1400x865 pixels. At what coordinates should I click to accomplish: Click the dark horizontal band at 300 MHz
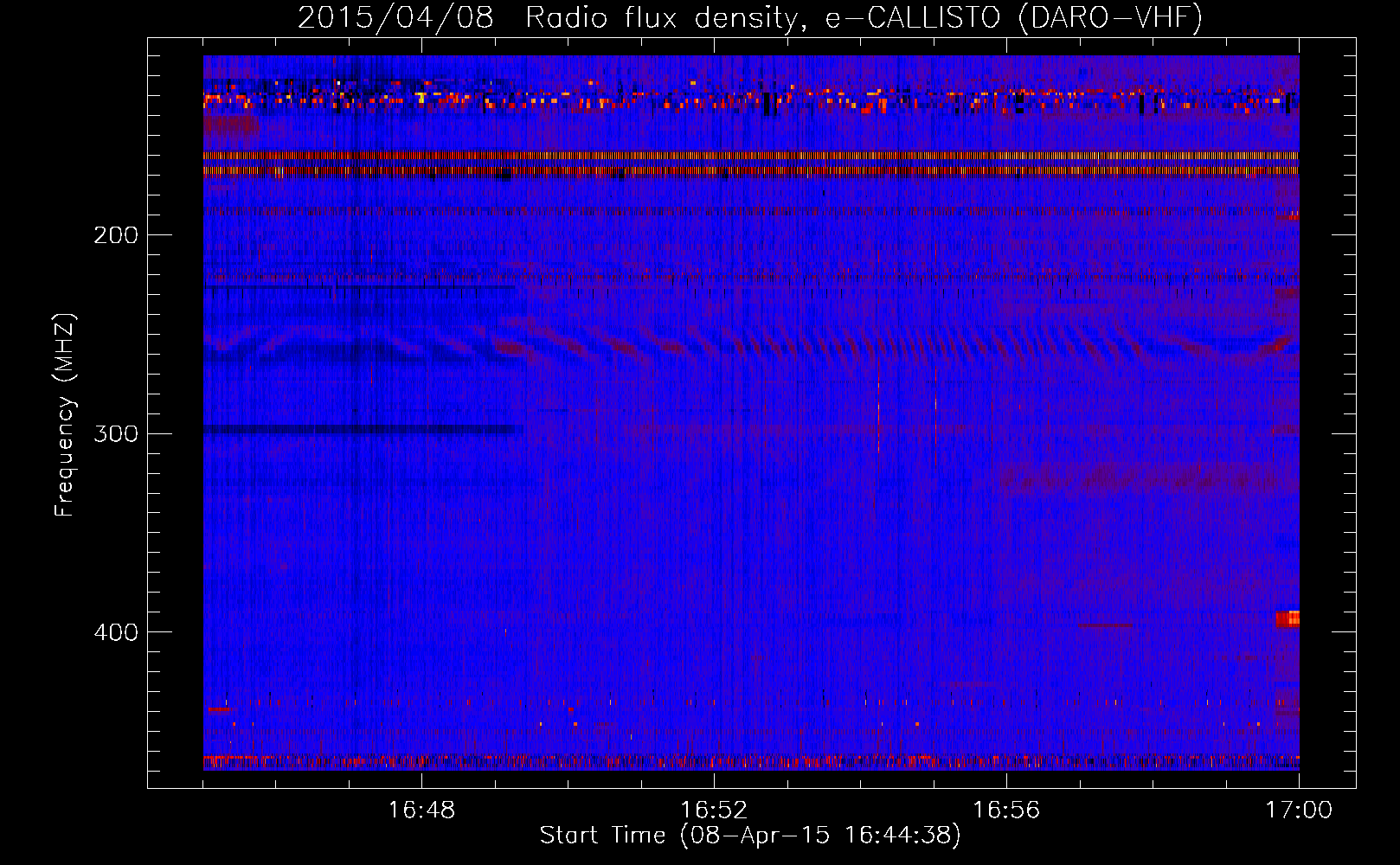pyautogui.click(x=359, y=429)
